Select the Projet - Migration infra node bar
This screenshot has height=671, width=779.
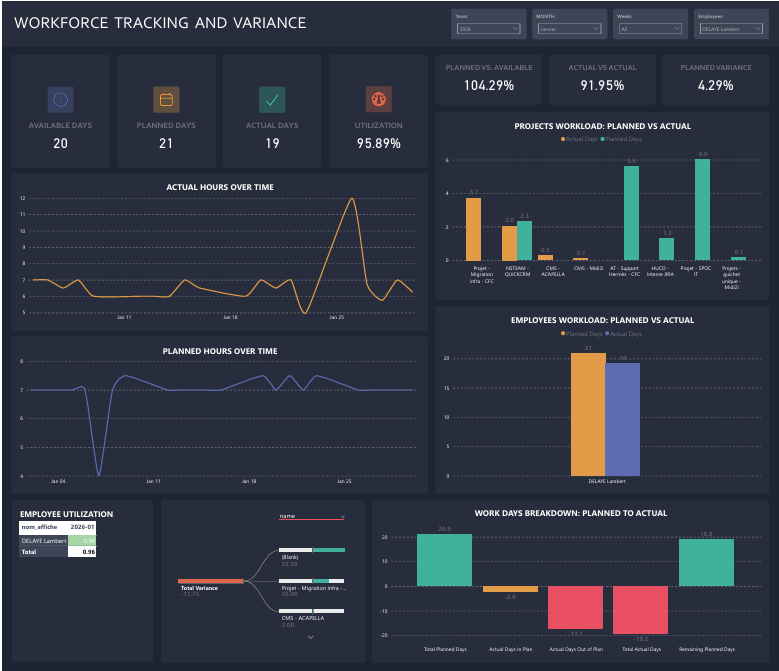pyautogui.click(x=312, y=581)
